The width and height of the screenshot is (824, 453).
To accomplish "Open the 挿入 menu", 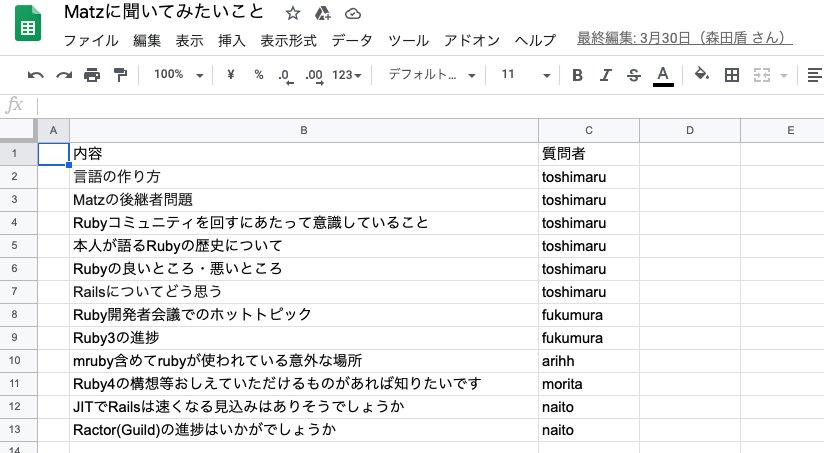I will coord(232,40).
